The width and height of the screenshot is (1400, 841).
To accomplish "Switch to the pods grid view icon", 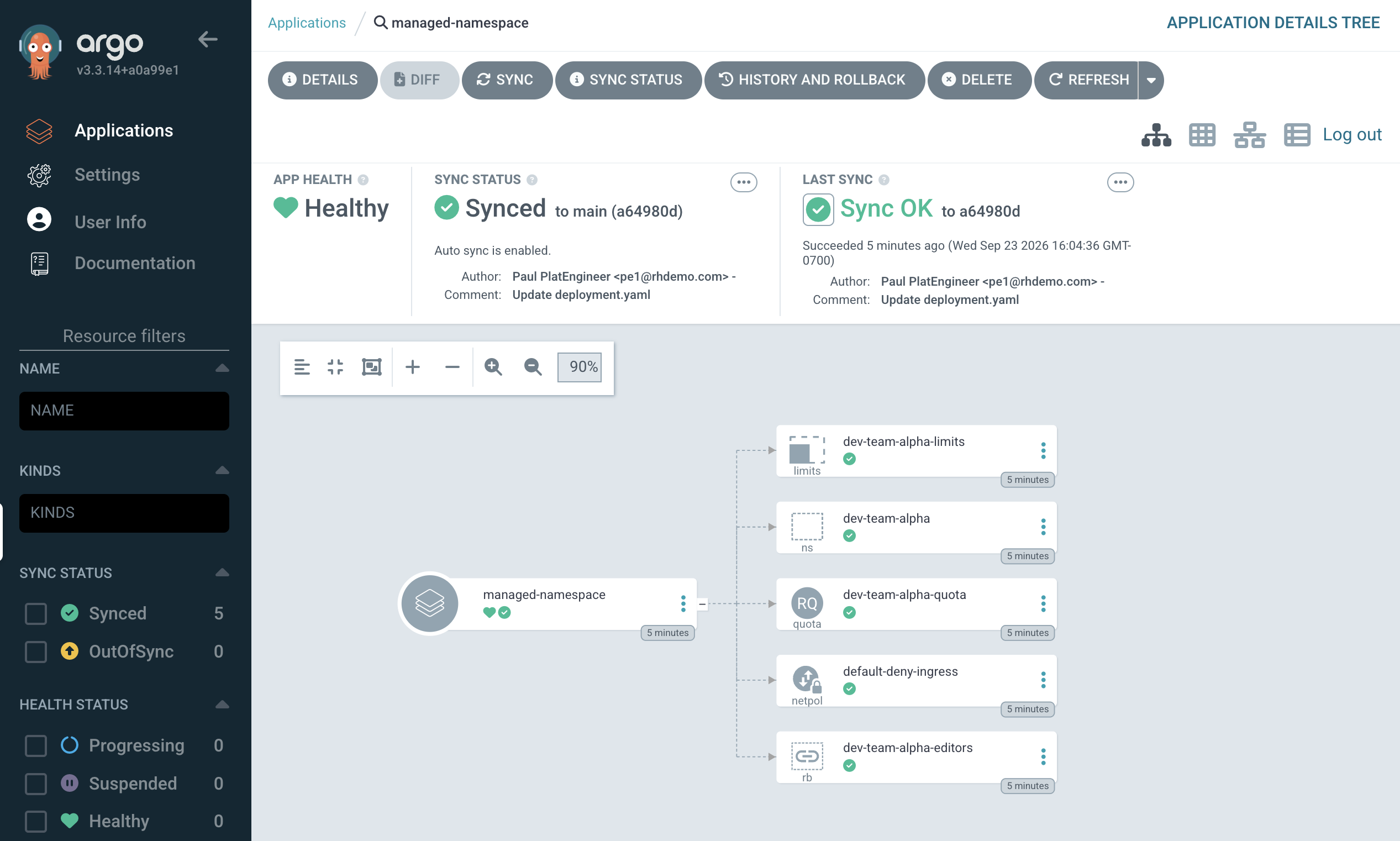I will point(1202,135).
